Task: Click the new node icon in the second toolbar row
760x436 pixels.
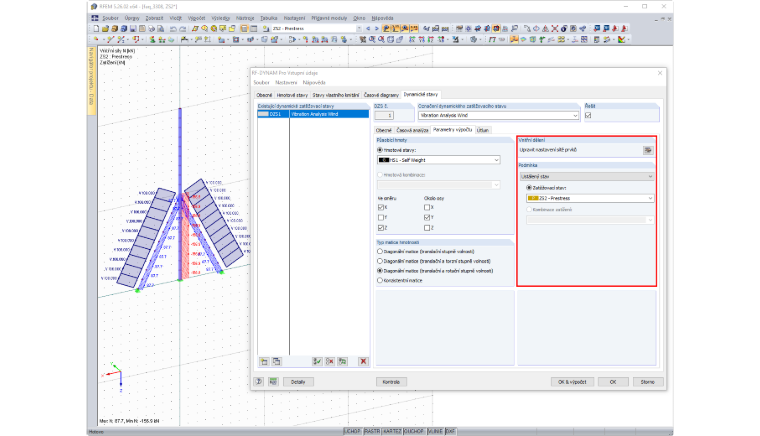Action: click(x=96, y=40)
